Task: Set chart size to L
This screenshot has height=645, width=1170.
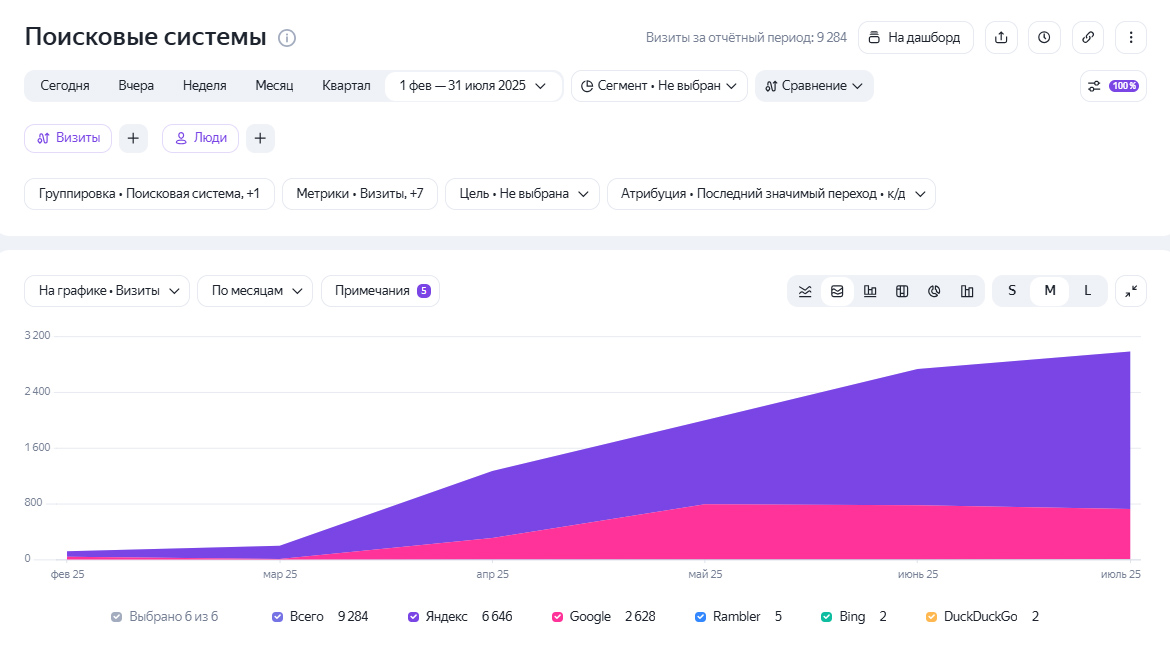Action: click(1087, 291)
